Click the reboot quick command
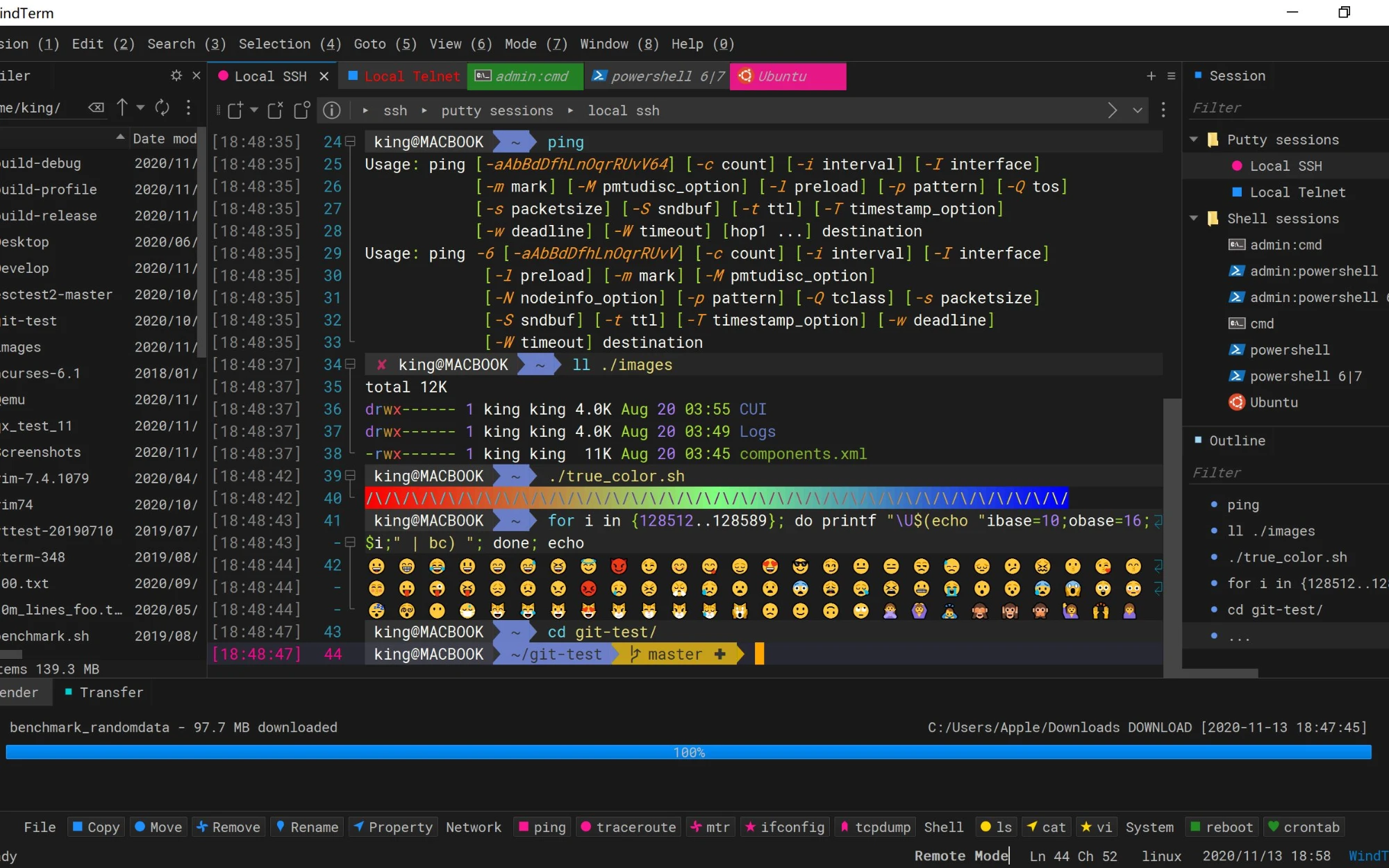 [1221, 827]
